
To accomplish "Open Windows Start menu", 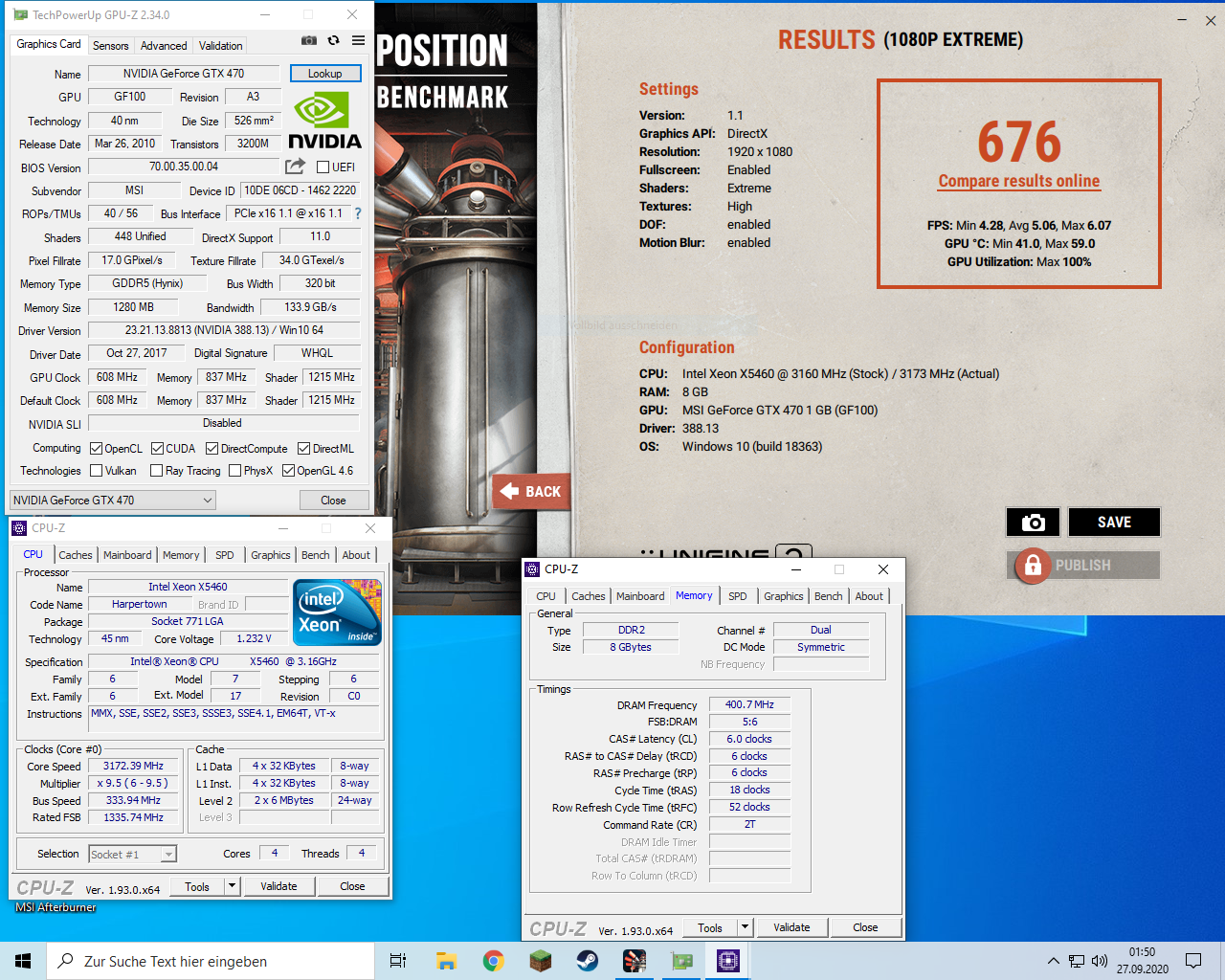I will pyautogui.click(x=23, y=961).
